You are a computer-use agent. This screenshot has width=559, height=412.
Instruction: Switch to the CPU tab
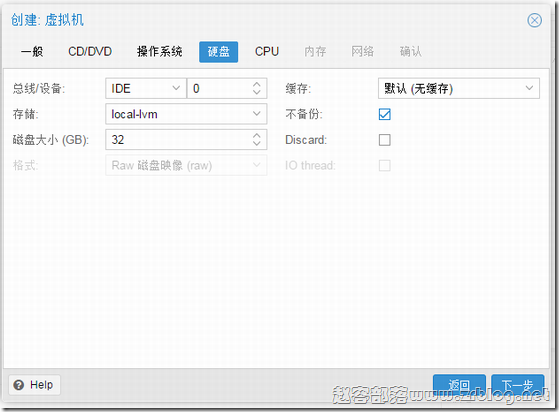(x=267, y=52)
